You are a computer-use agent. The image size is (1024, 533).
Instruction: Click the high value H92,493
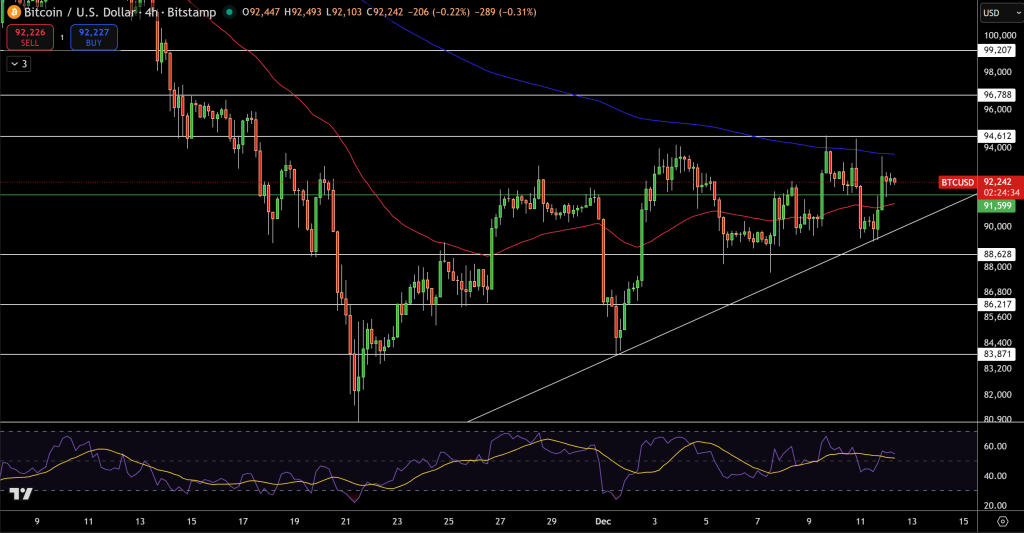tap(303, 12)
